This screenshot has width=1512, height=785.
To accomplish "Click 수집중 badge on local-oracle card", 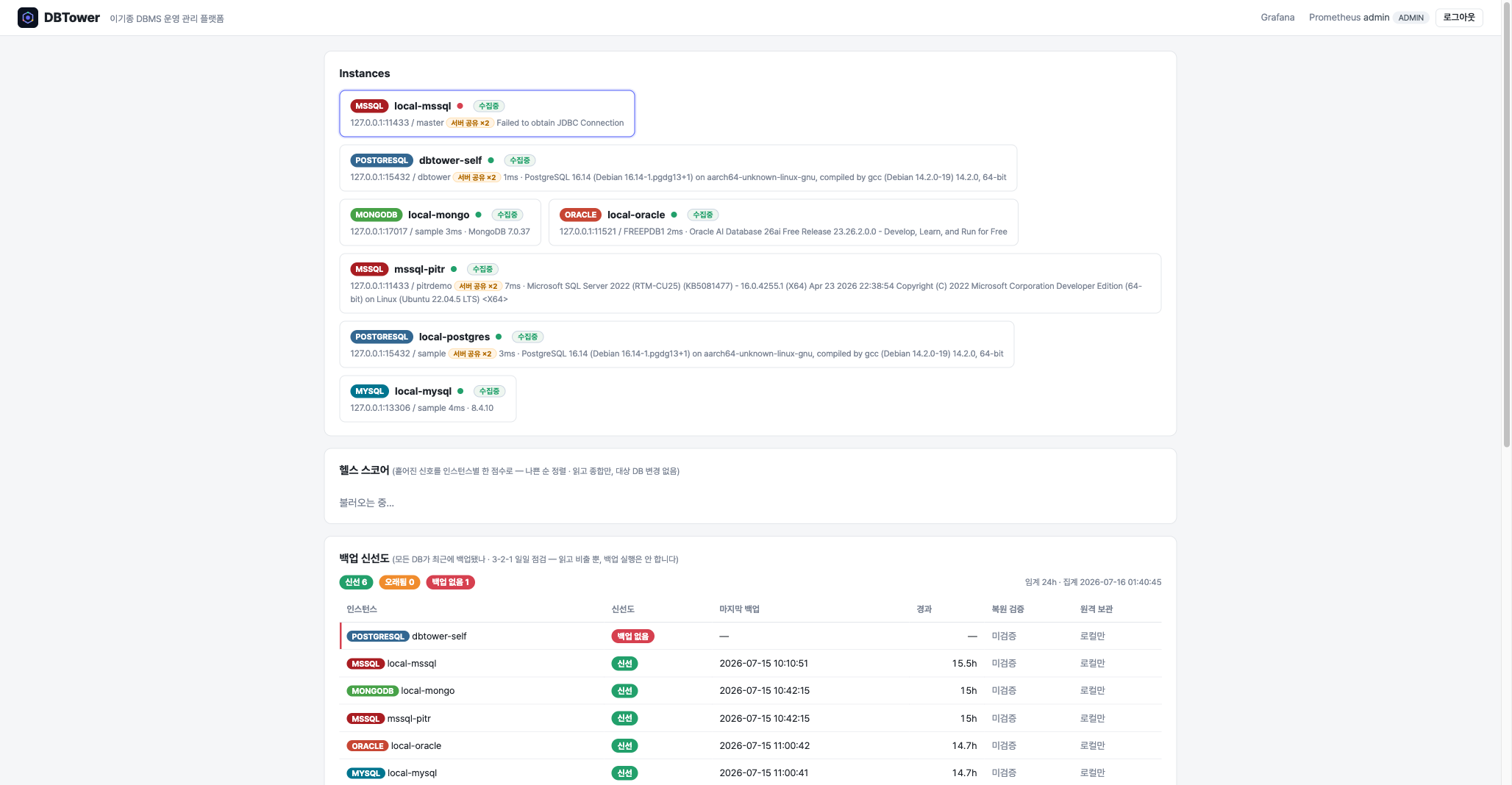I will pos(703,215).
